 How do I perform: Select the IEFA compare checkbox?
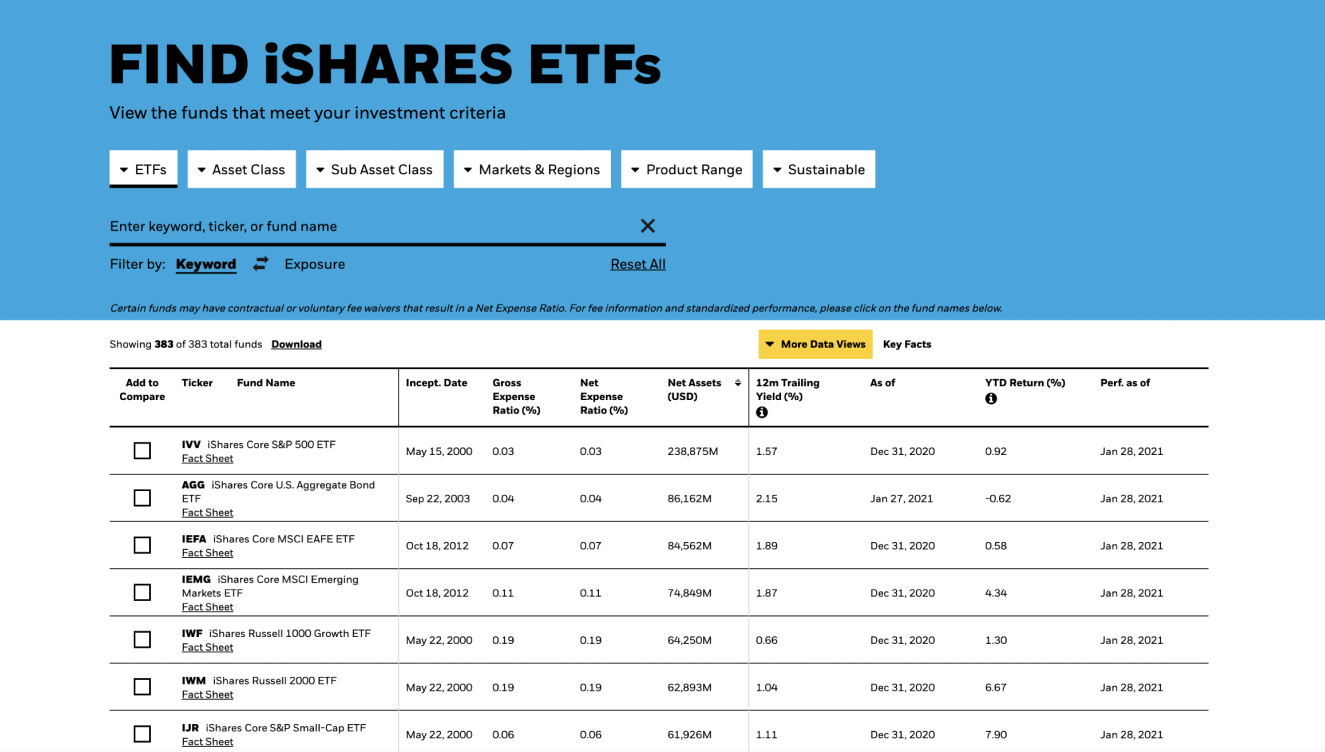click(142, 545)
